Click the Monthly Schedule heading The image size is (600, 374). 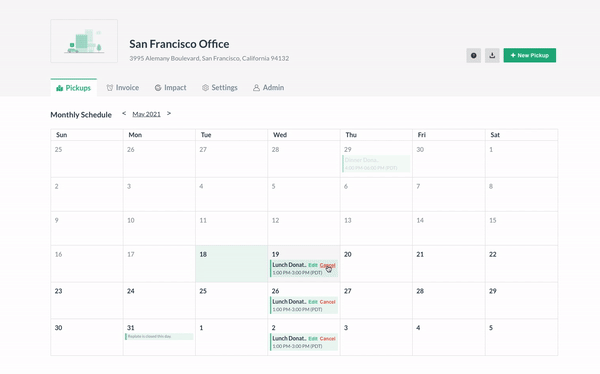click(x=81, y=114)
